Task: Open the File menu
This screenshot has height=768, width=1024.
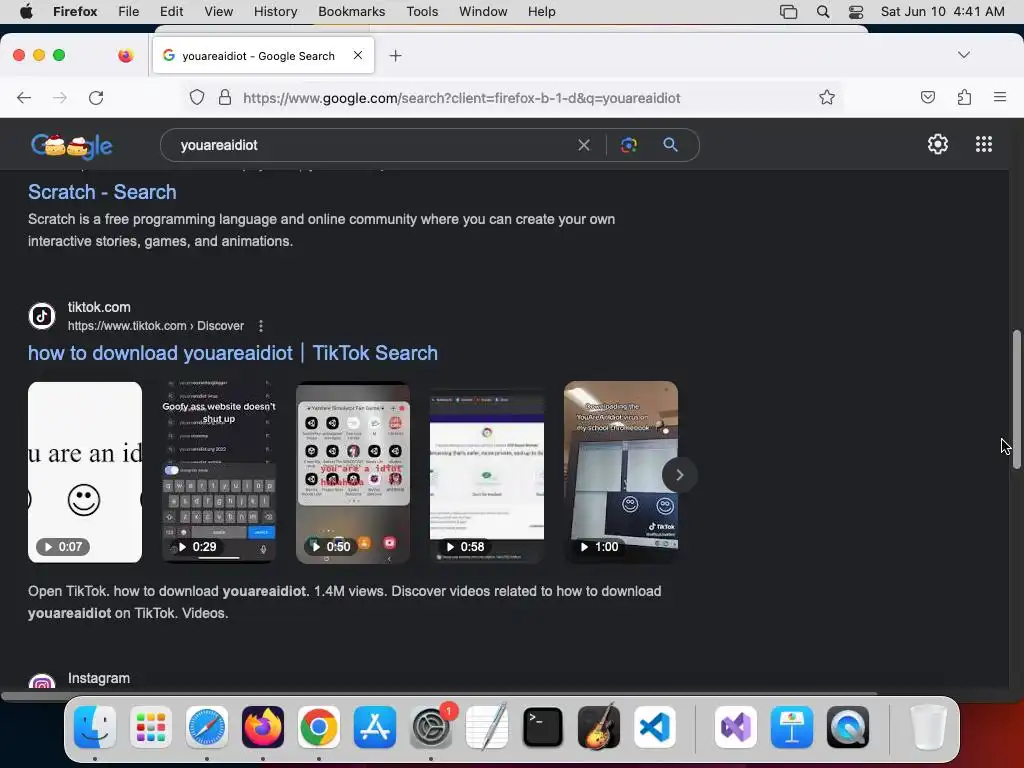Action: [129, 12]
